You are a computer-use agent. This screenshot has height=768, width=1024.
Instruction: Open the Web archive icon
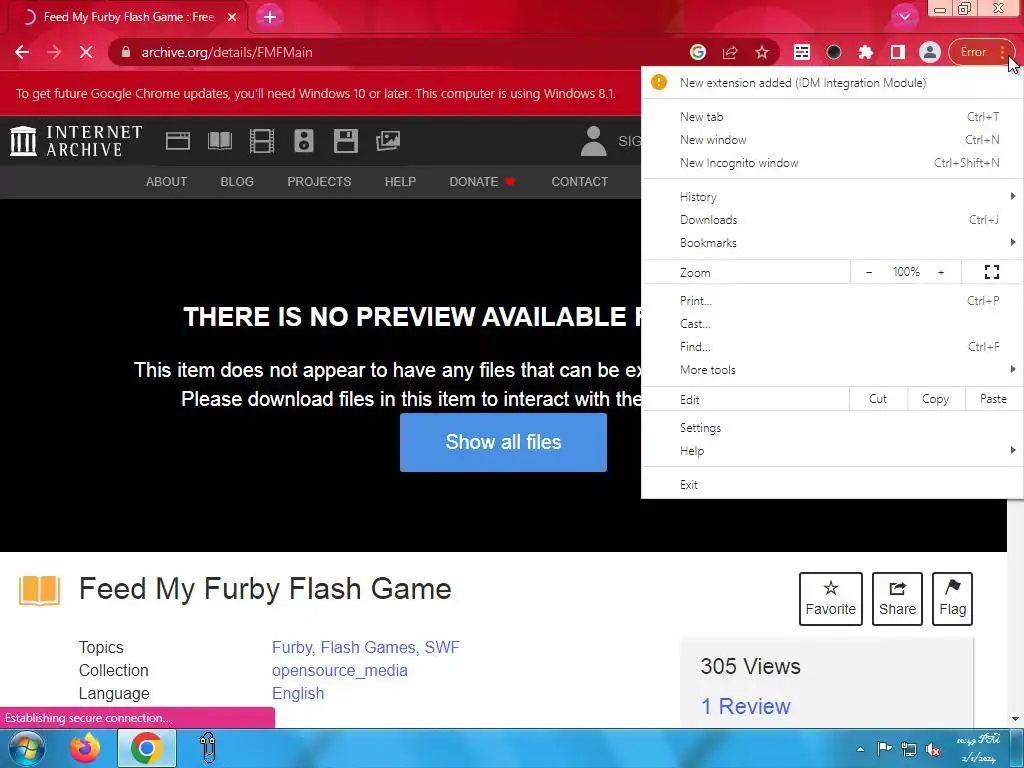pyautogui.click(x=178, y=141)
